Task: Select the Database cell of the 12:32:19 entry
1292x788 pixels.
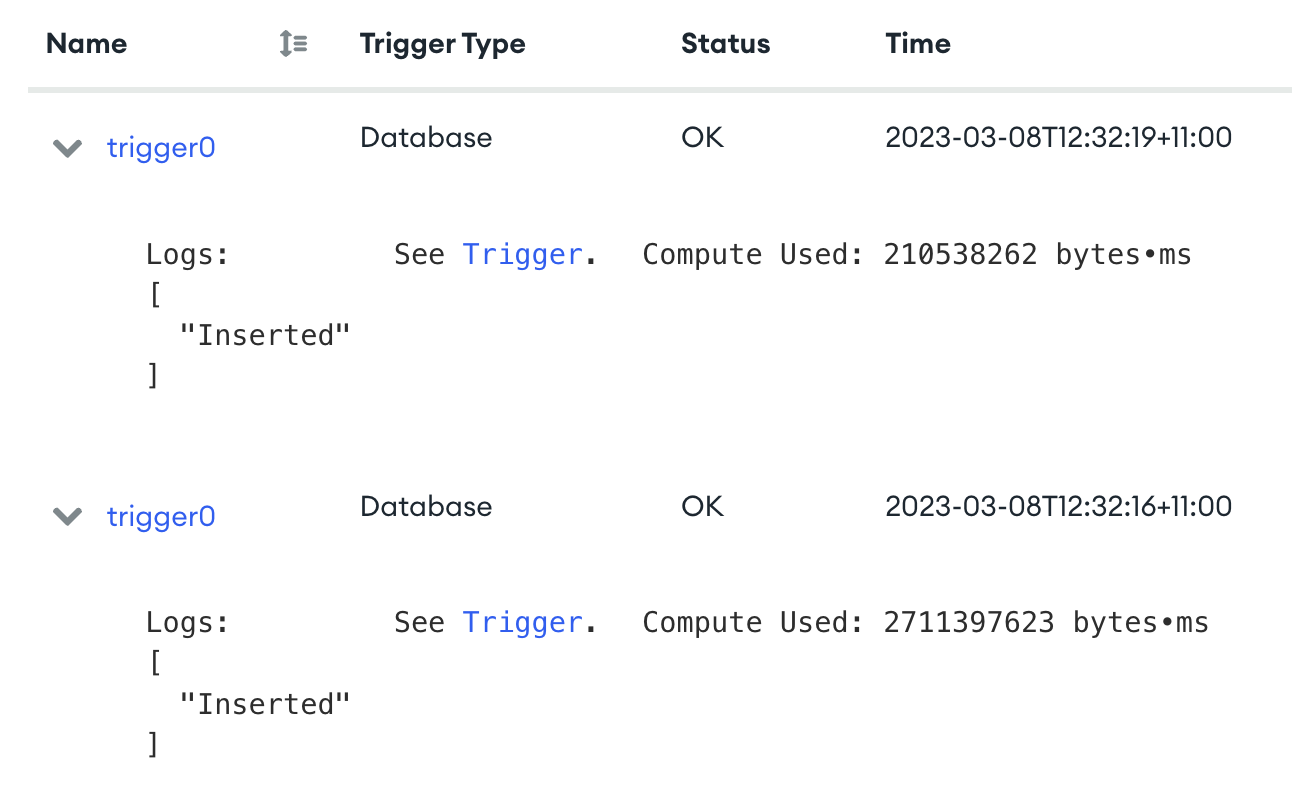Action: coord(426,138)
